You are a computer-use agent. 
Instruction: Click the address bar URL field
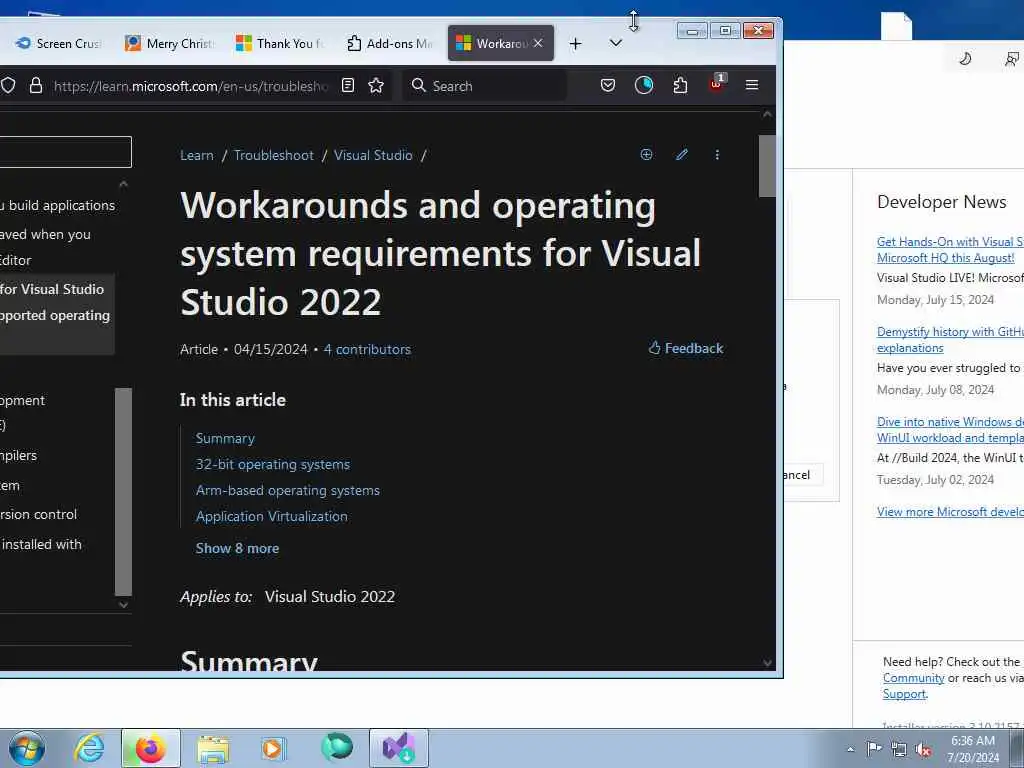click(x=191, y=86)
